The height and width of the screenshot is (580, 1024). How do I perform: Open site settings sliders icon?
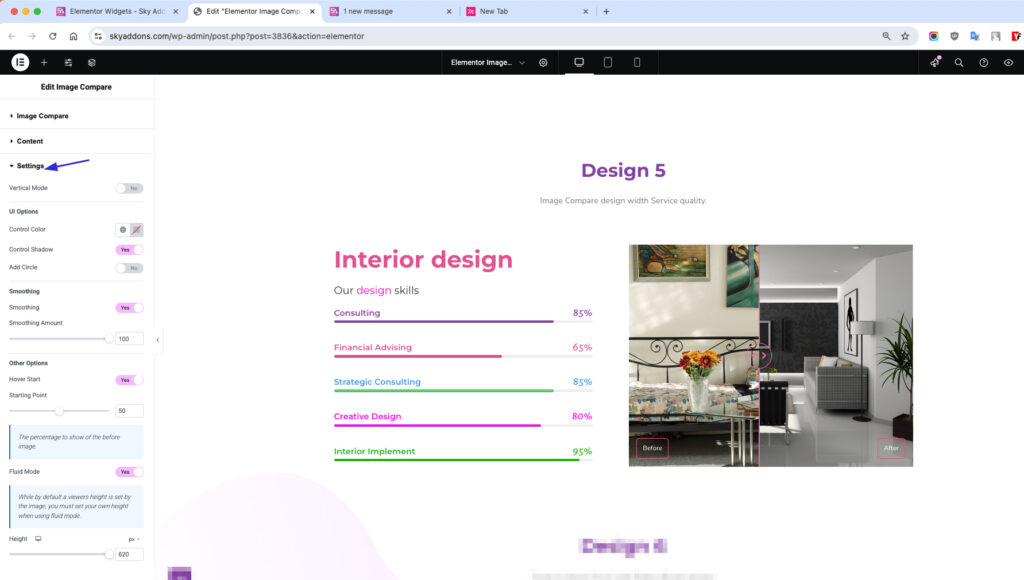click(68, 63)
